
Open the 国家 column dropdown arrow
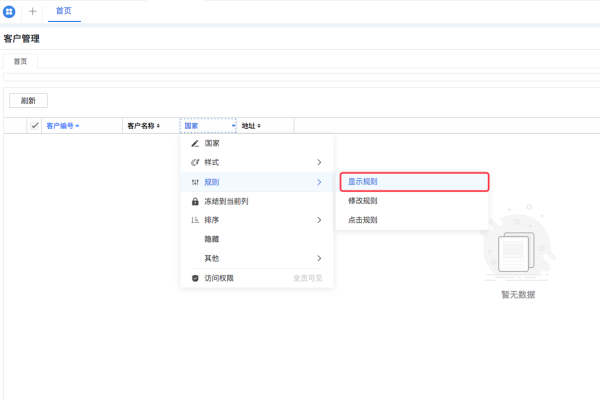[233, 126]
